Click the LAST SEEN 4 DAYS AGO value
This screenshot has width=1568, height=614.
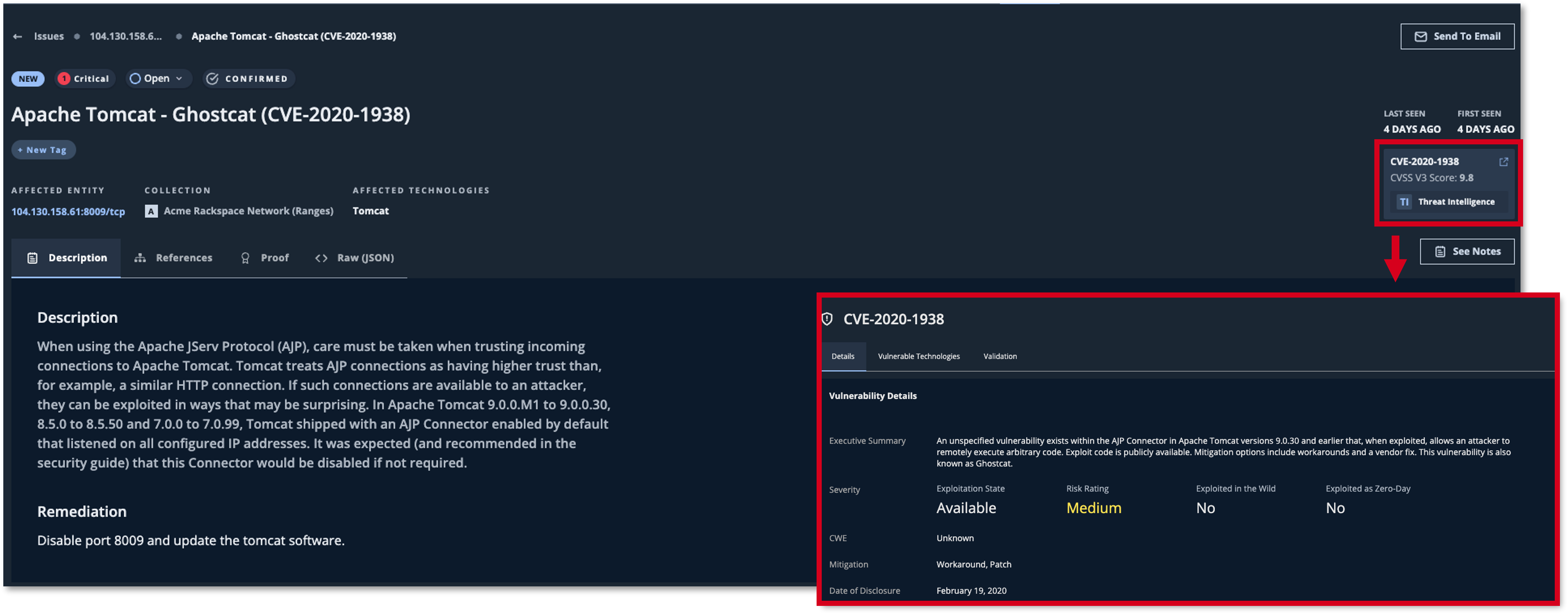1412,129
